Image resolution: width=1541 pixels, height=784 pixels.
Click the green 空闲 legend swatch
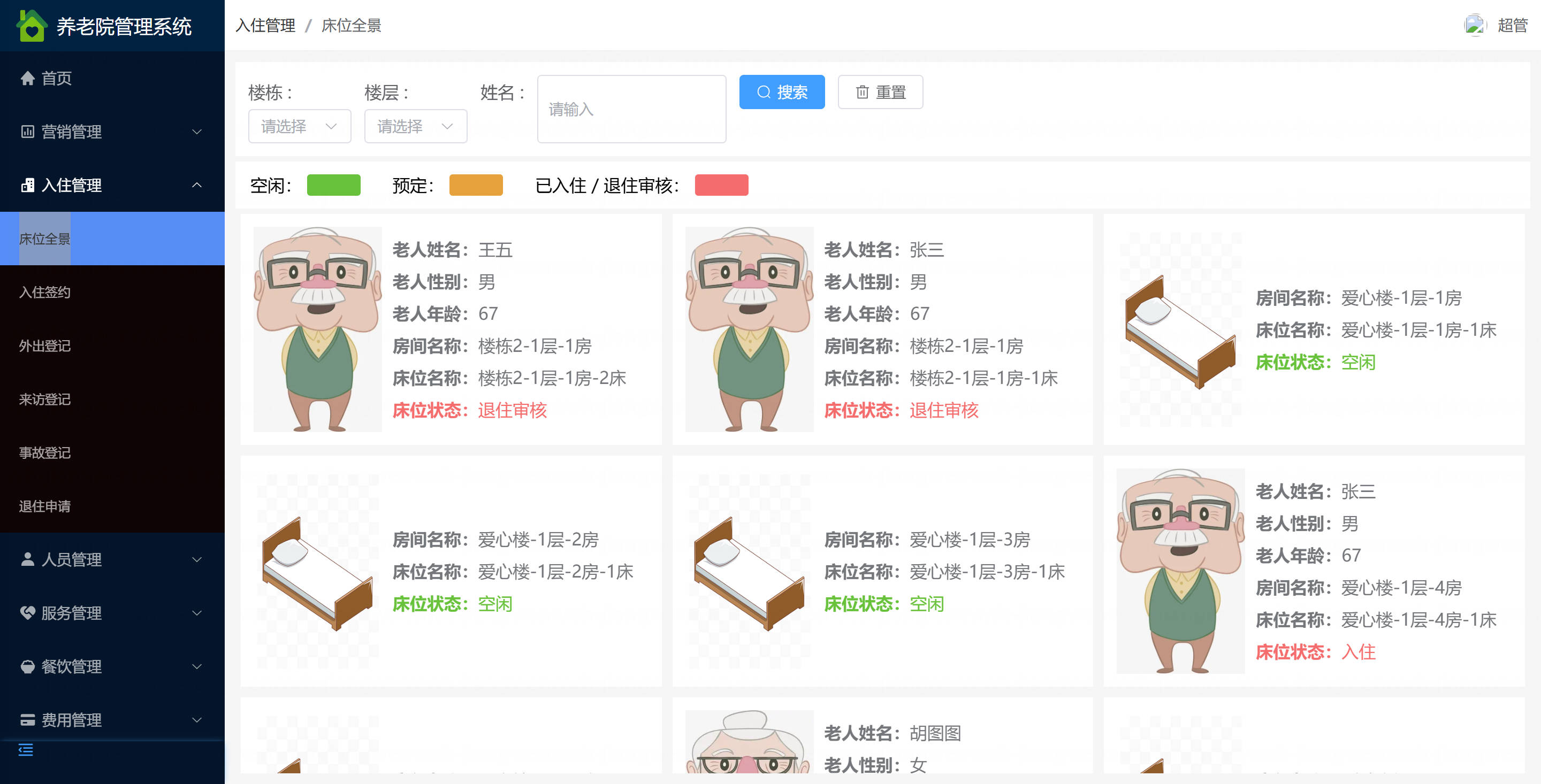(x=334, y=186)
